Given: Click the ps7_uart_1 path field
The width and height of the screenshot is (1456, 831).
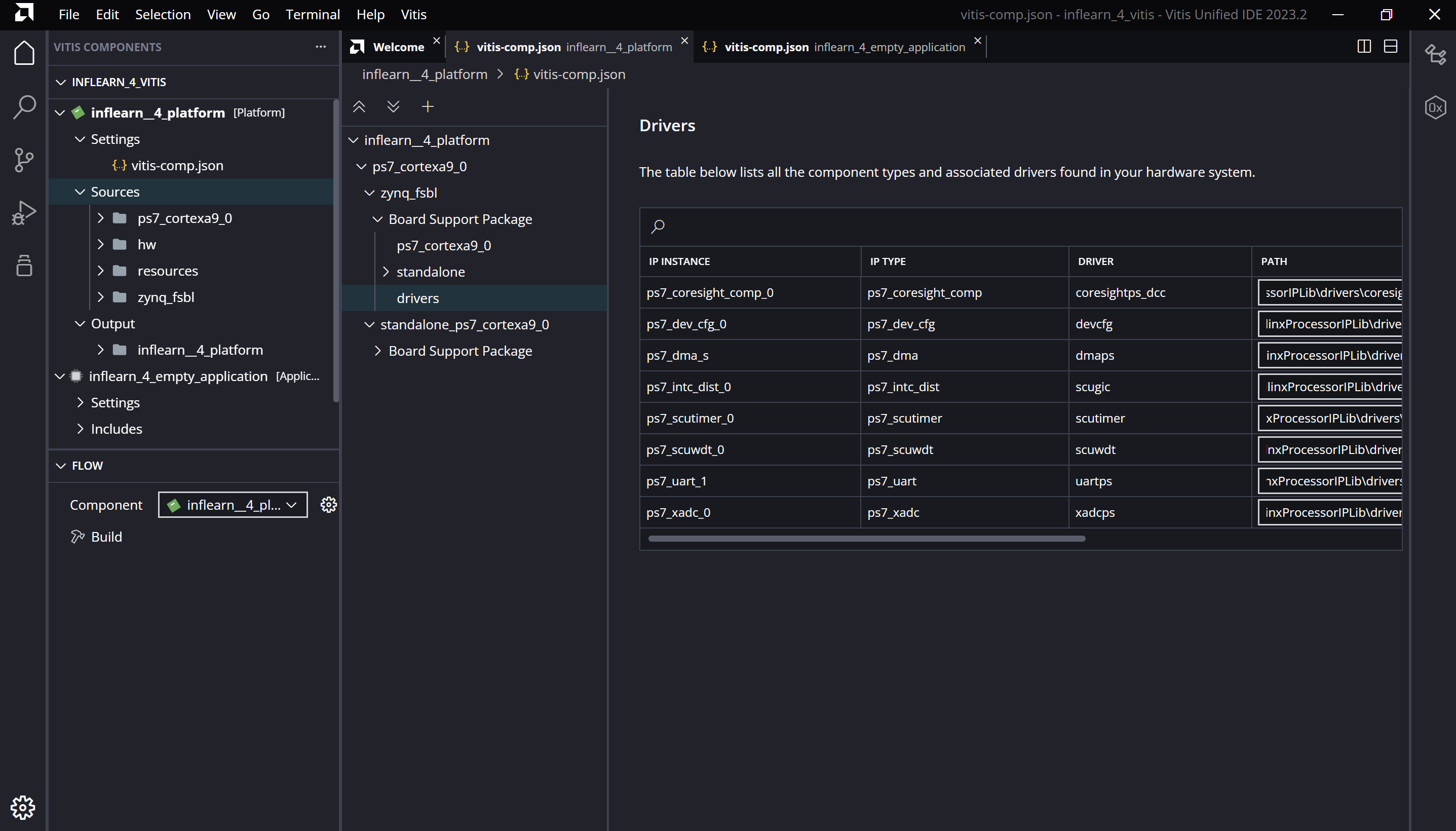Looking at the screenshot, I should click(1330, 480).
